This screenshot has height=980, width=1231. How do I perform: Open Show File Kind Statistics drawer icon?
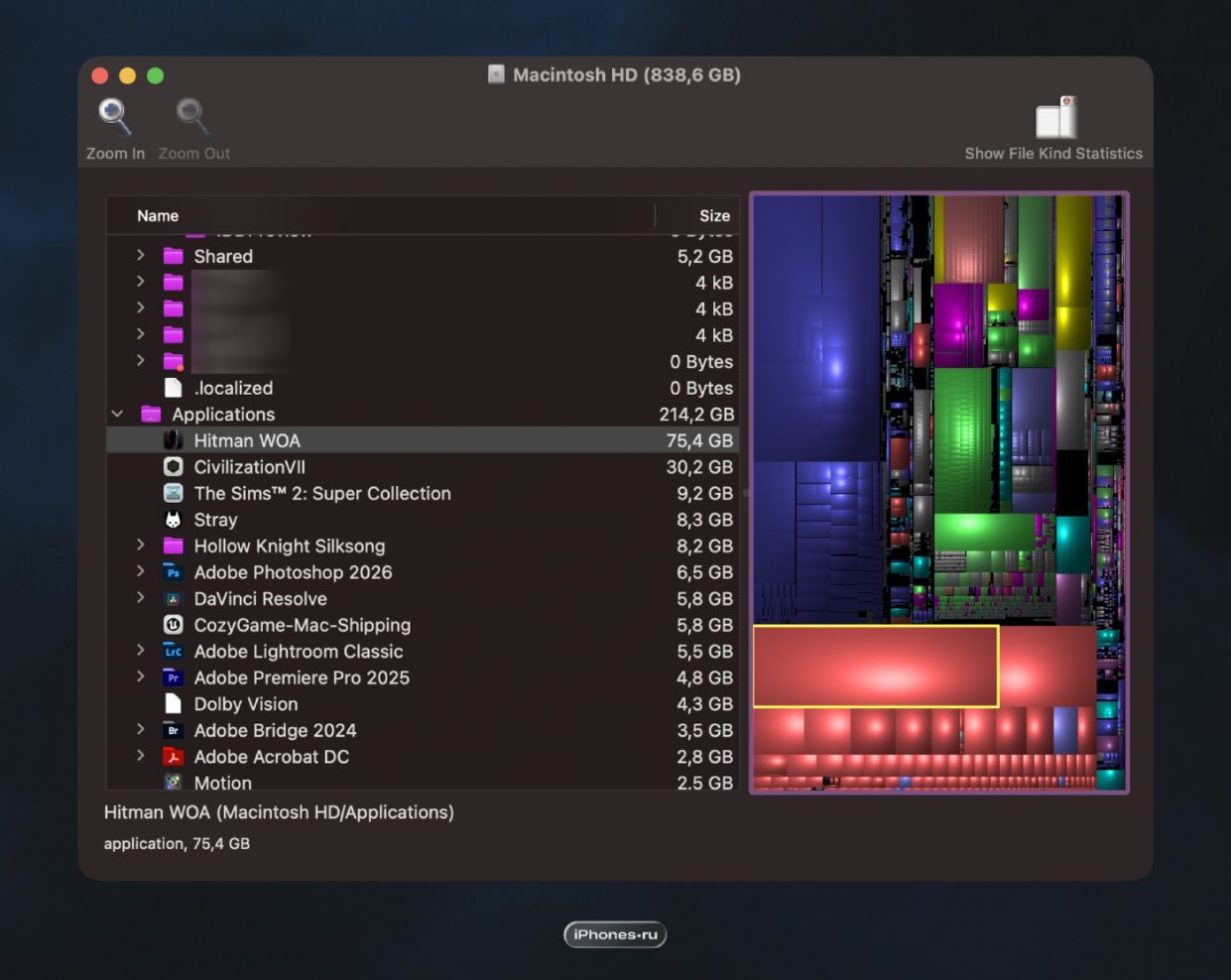coord(1056,117)
